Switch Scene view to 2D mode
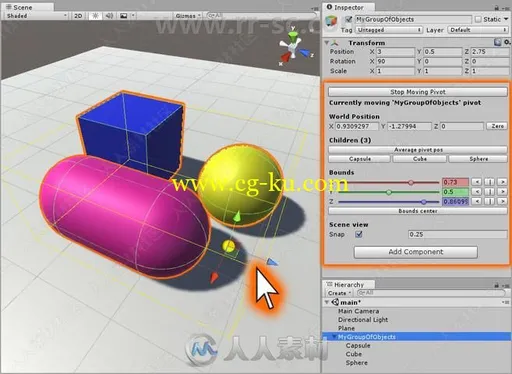This screenshot has height=374, width=512. pos(78,16)
